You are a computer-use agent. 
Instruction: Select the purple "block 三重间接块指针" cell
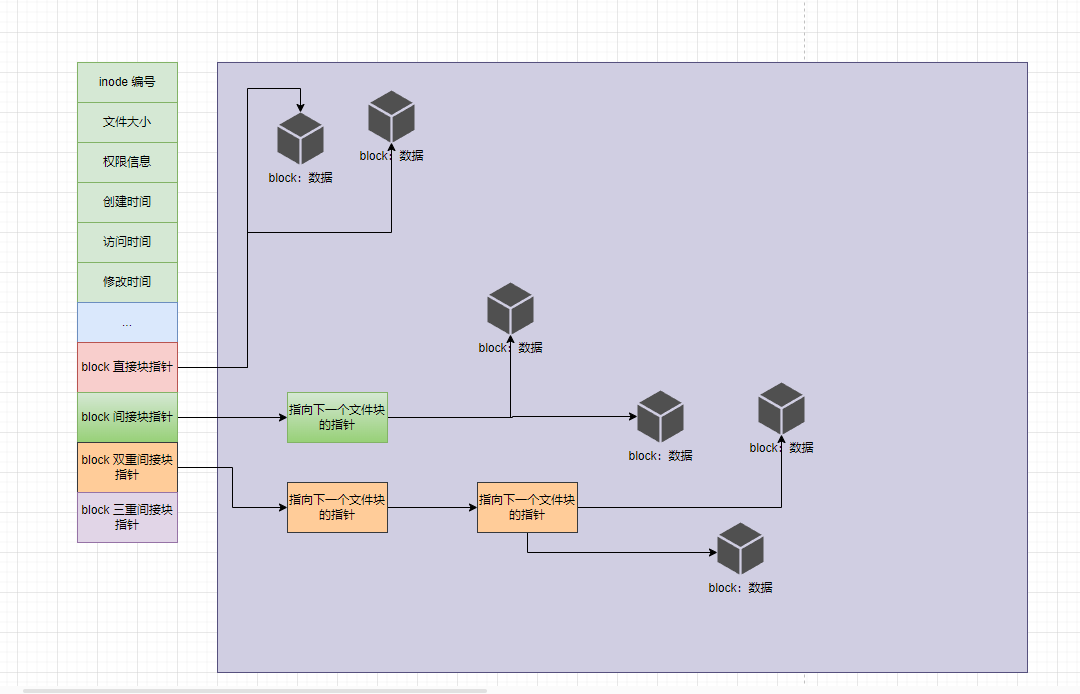(127, 517)
